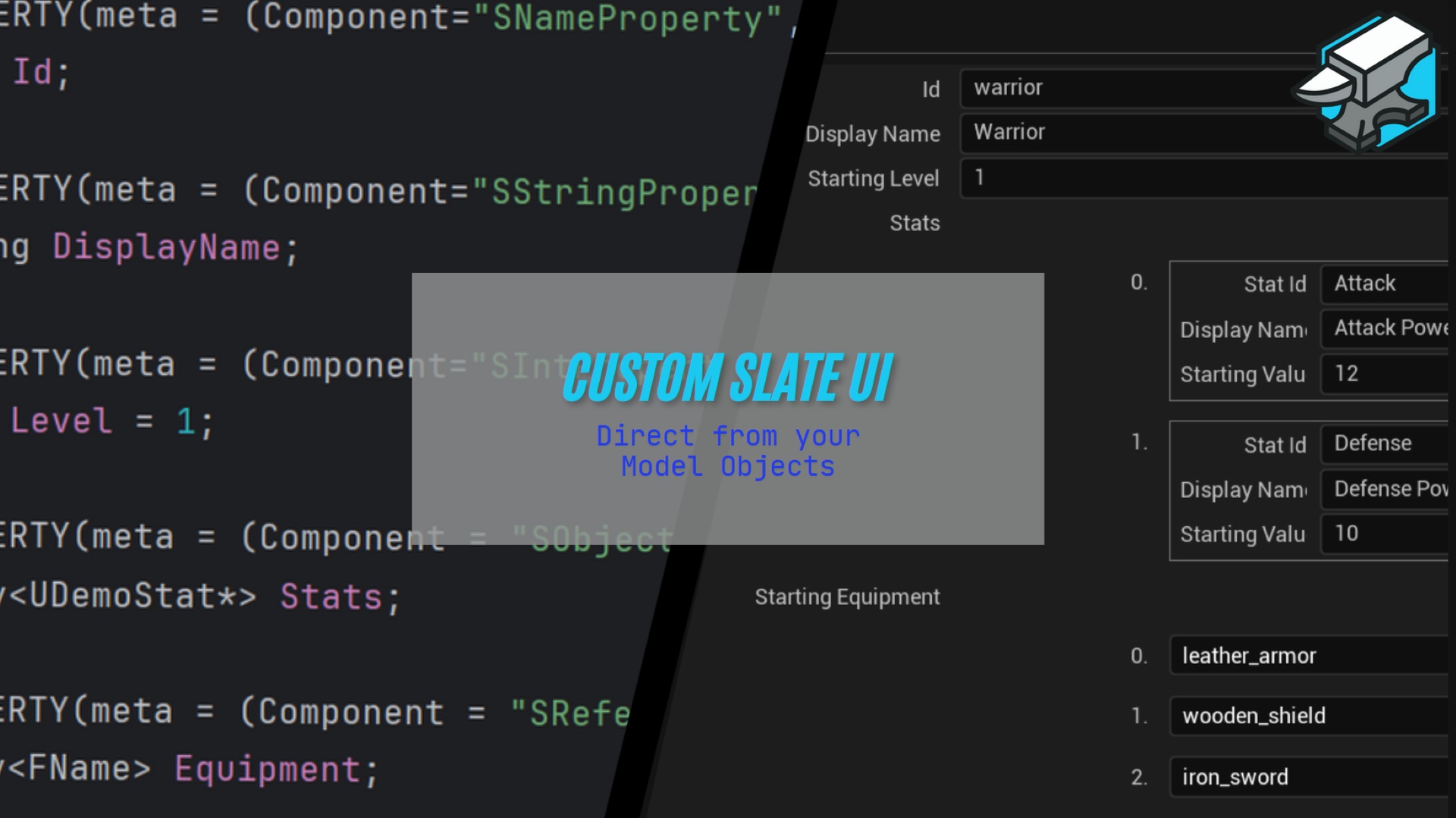Click index 1. beside the Defense stat
1456x818 pixels.
[x=1139, y=443]
